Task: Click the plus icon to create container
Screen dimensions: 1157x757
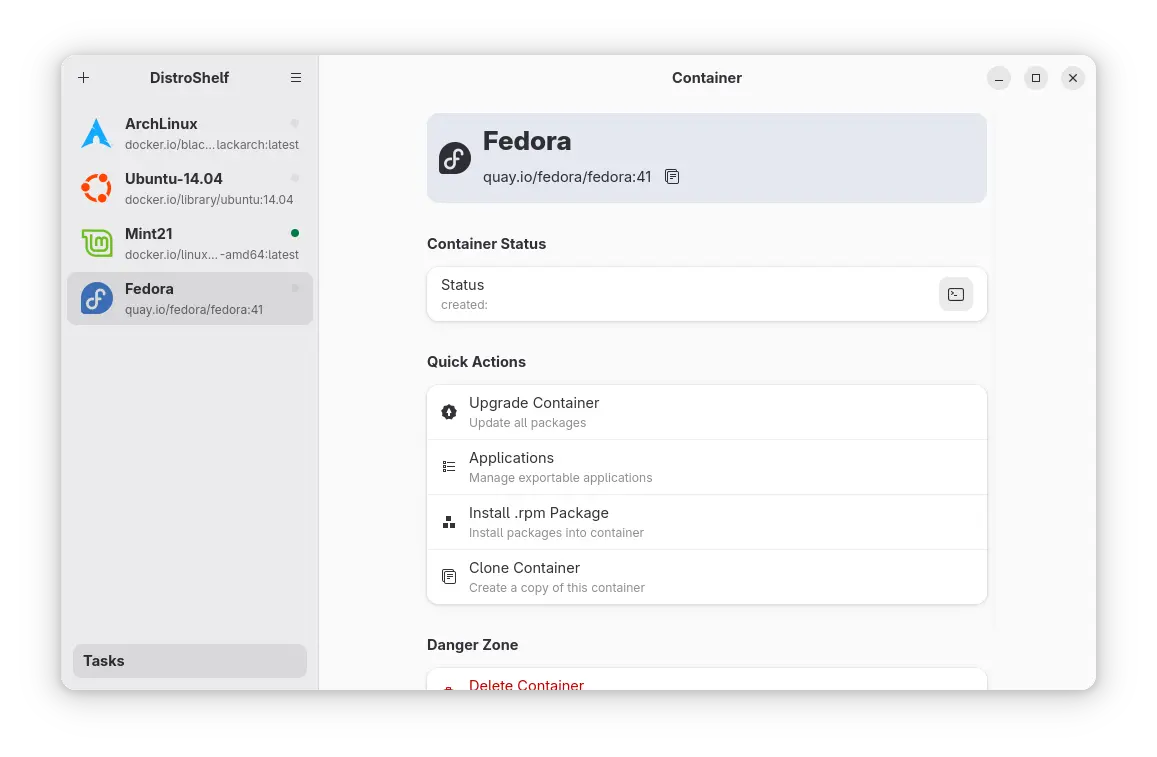Action: (x=83, y=77)
